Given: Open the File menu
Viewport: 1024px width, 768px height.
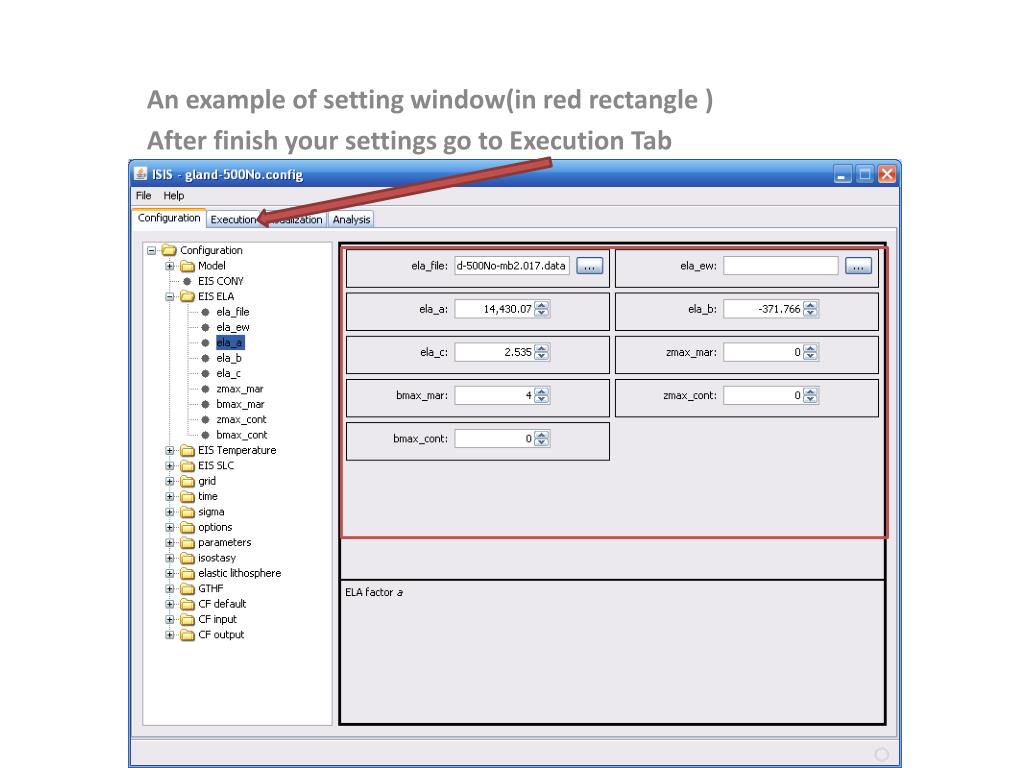Looking at the screenshot, I should pyautogui.click(x=143, y=195).
